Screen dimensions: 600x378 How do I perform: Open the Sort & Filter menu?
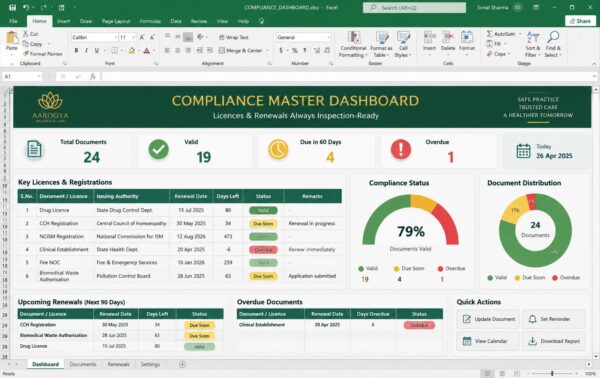[533, 44]
